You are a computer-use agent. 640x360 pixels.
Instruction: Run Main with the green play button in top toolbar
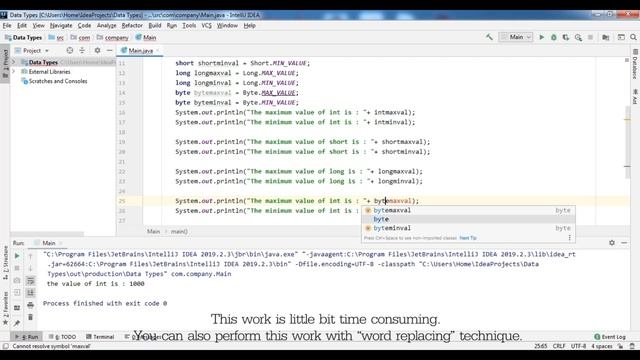point(542,37)
